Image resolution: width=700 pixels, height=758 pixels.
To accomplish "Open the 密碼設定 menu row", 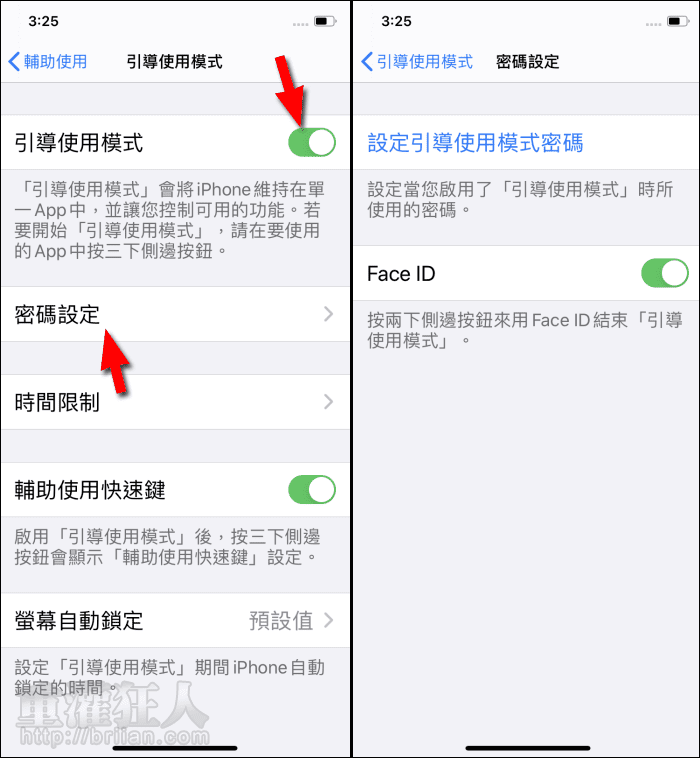I will tap(175, 314).
